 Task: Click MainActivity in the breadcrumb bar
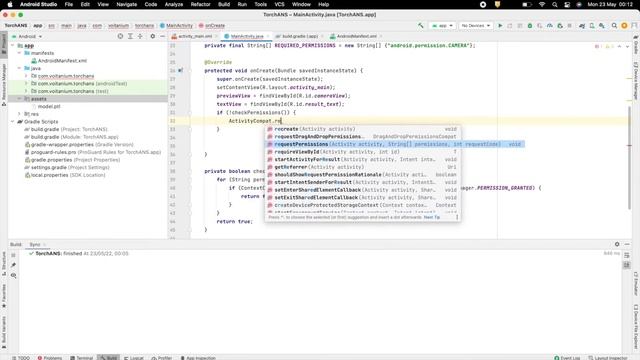click(176, 25)
